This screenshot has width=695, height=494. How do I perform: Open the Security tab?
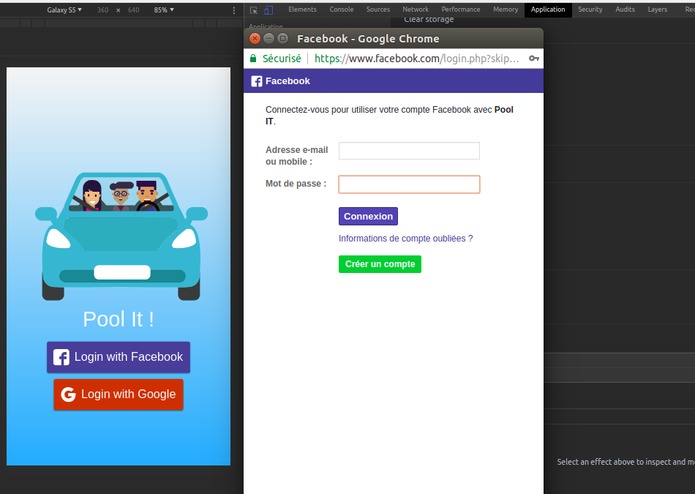click(x=590, y=9)
